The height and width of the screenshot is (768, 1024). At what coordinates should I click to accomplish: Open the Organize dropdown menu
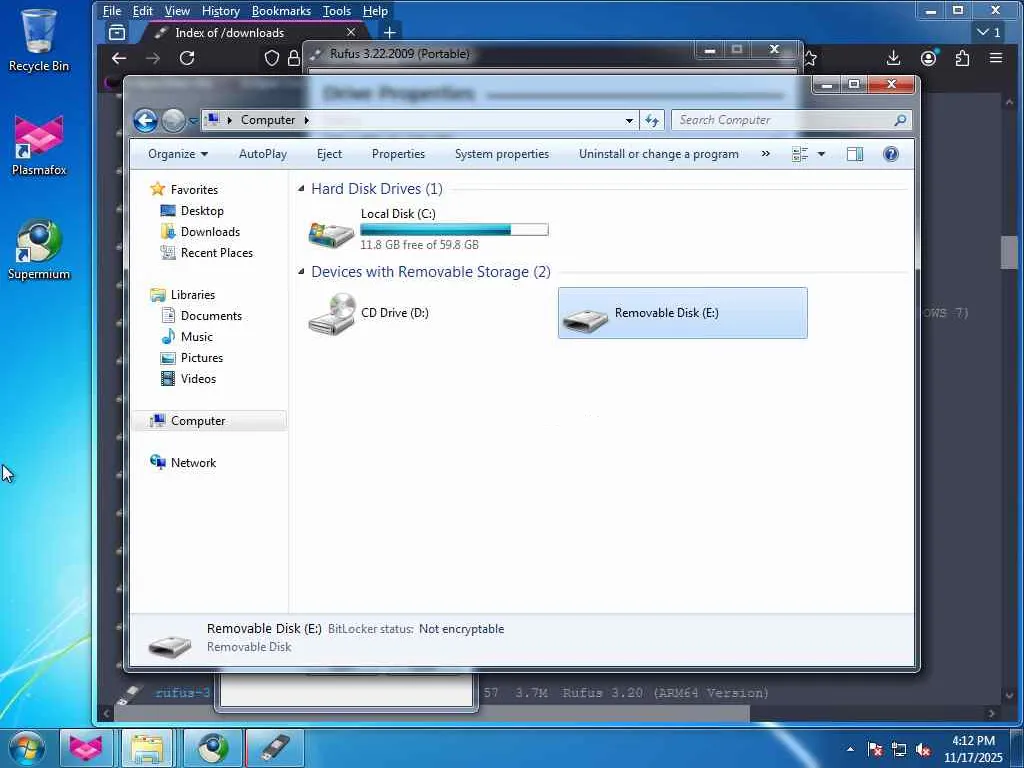point(178,154)
